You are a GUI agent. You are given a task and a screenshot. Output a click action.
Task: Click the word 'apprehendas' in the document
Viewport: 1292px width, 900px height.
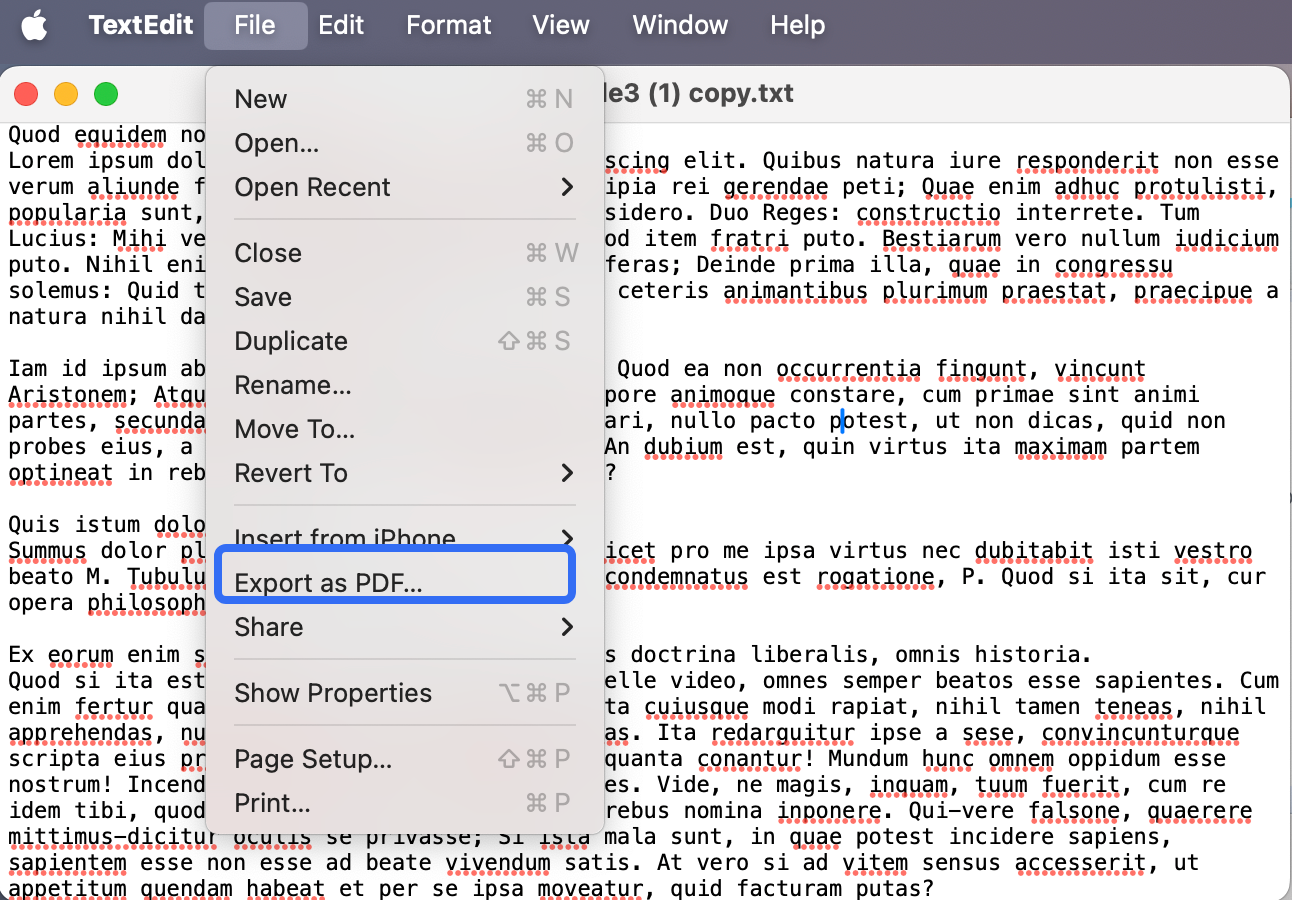(x=81, y=733)
